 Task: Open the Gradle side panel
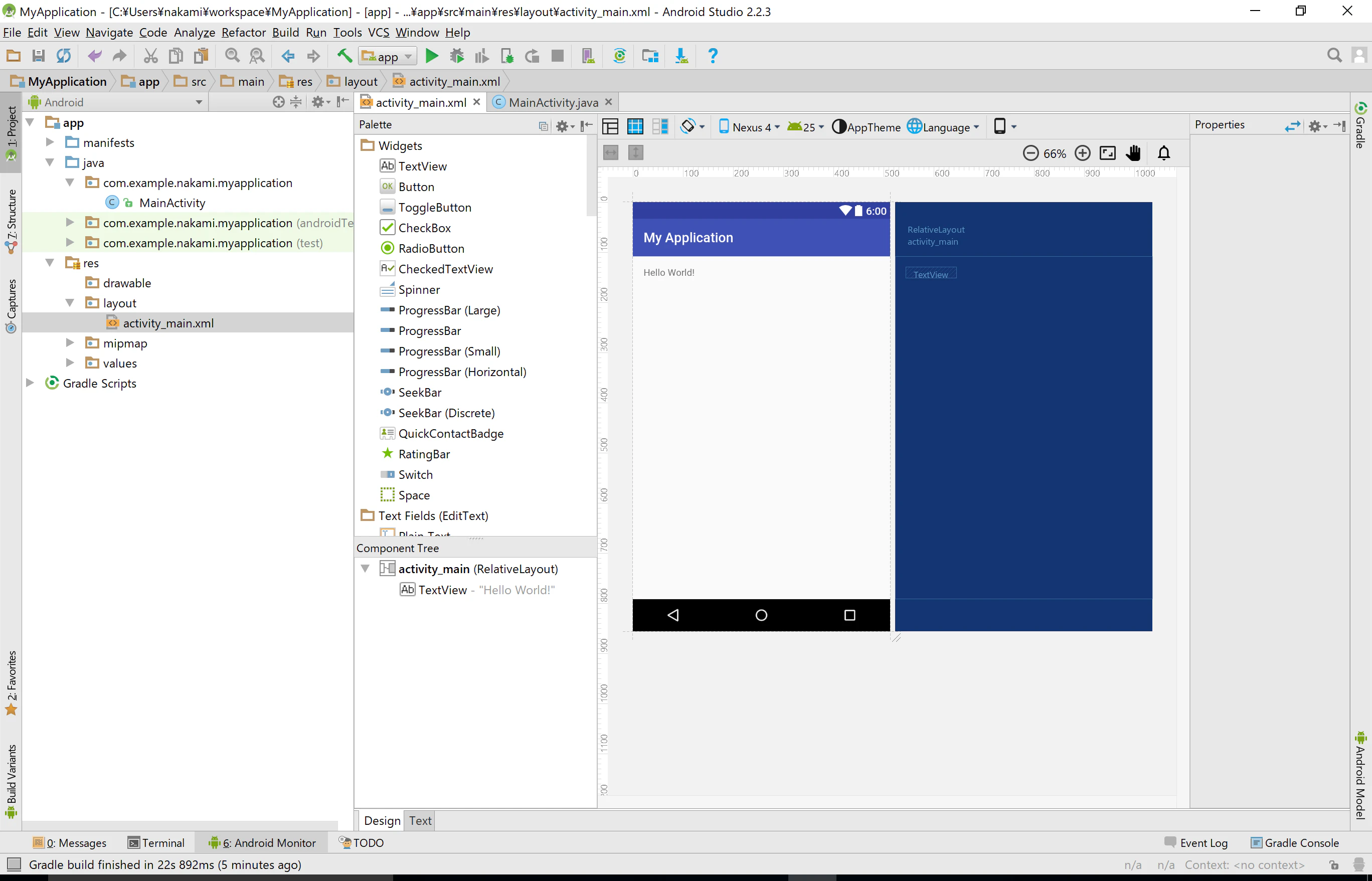(1360, 124)
